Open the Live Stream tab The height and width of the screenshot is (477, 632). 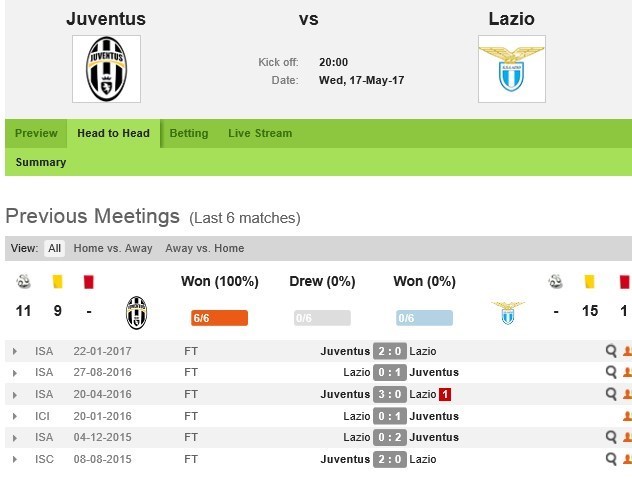260,133
